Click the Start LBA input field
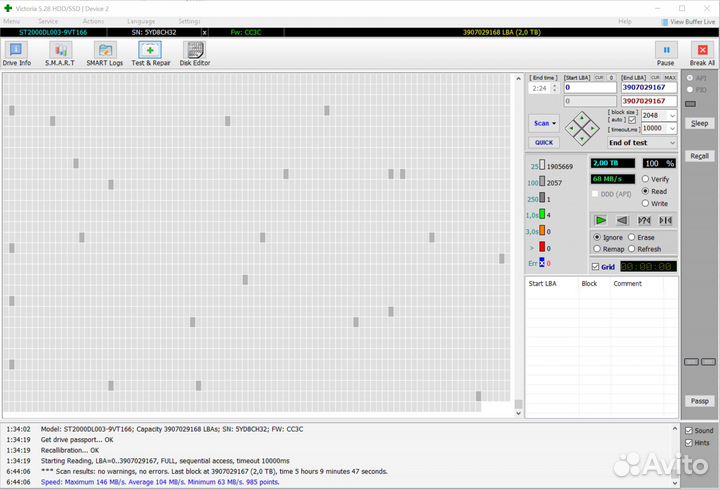Screen dimensions: 720x490 click(590, 87)
